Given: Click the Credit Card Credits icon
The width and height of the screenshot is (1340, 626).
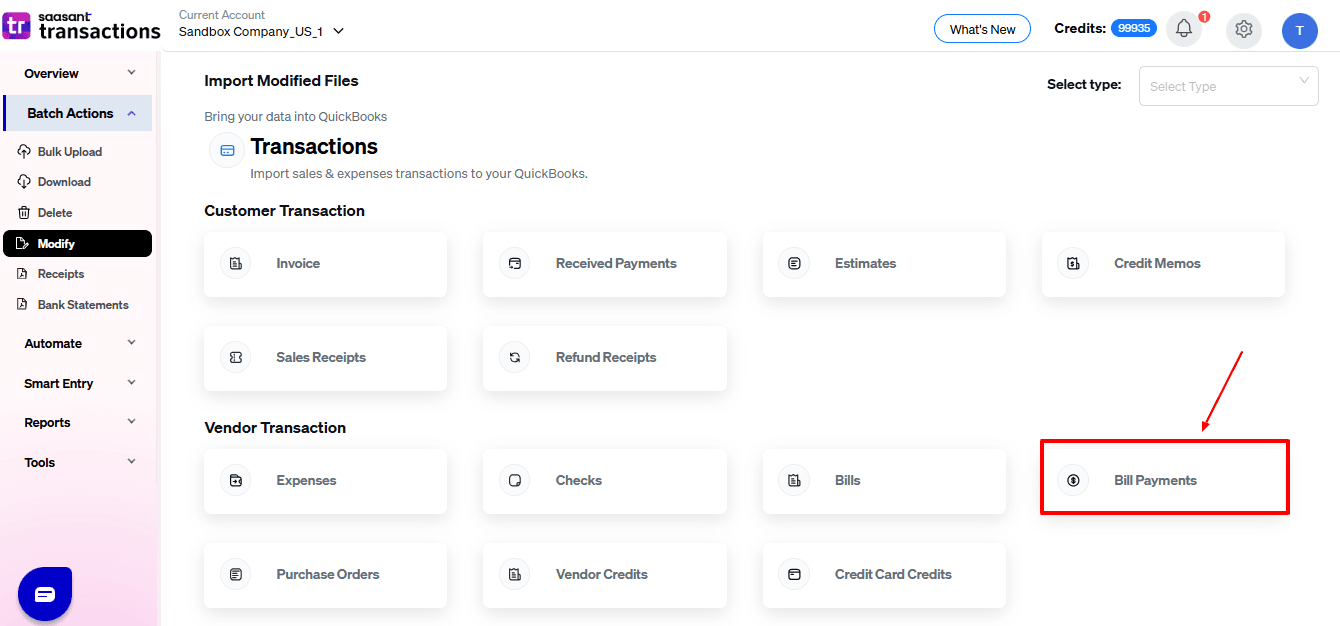Looking at the screenshot, I should click(794, 575).
